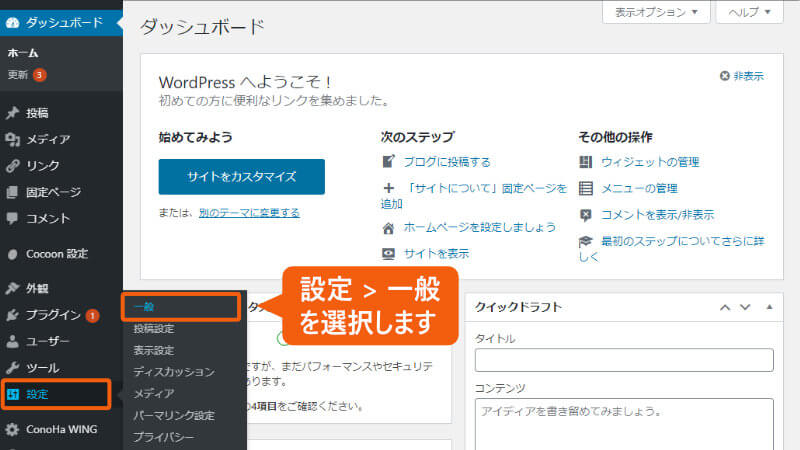Viewport: 800px width, 450px height.
Task: Click サイトをカスタマイズ button
Action: (x=242, y=177)
